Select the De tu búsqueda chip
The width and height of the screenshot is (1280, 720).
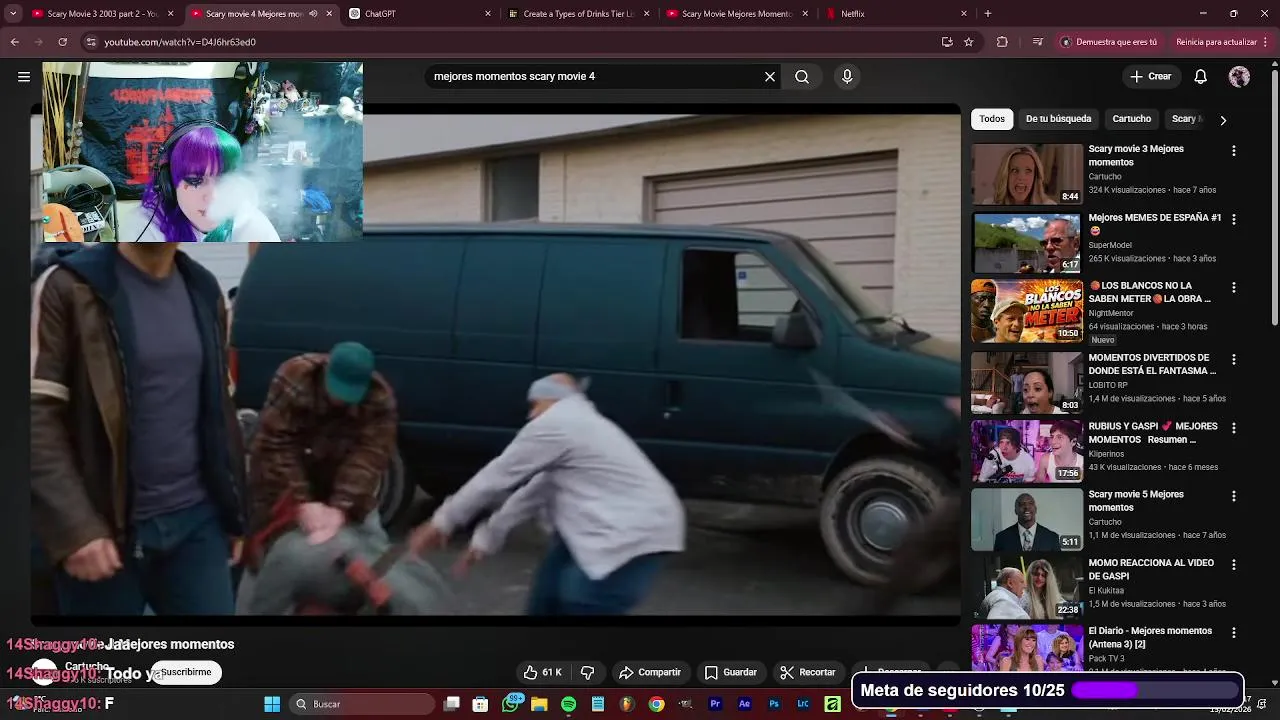(x=1058, y=119)
